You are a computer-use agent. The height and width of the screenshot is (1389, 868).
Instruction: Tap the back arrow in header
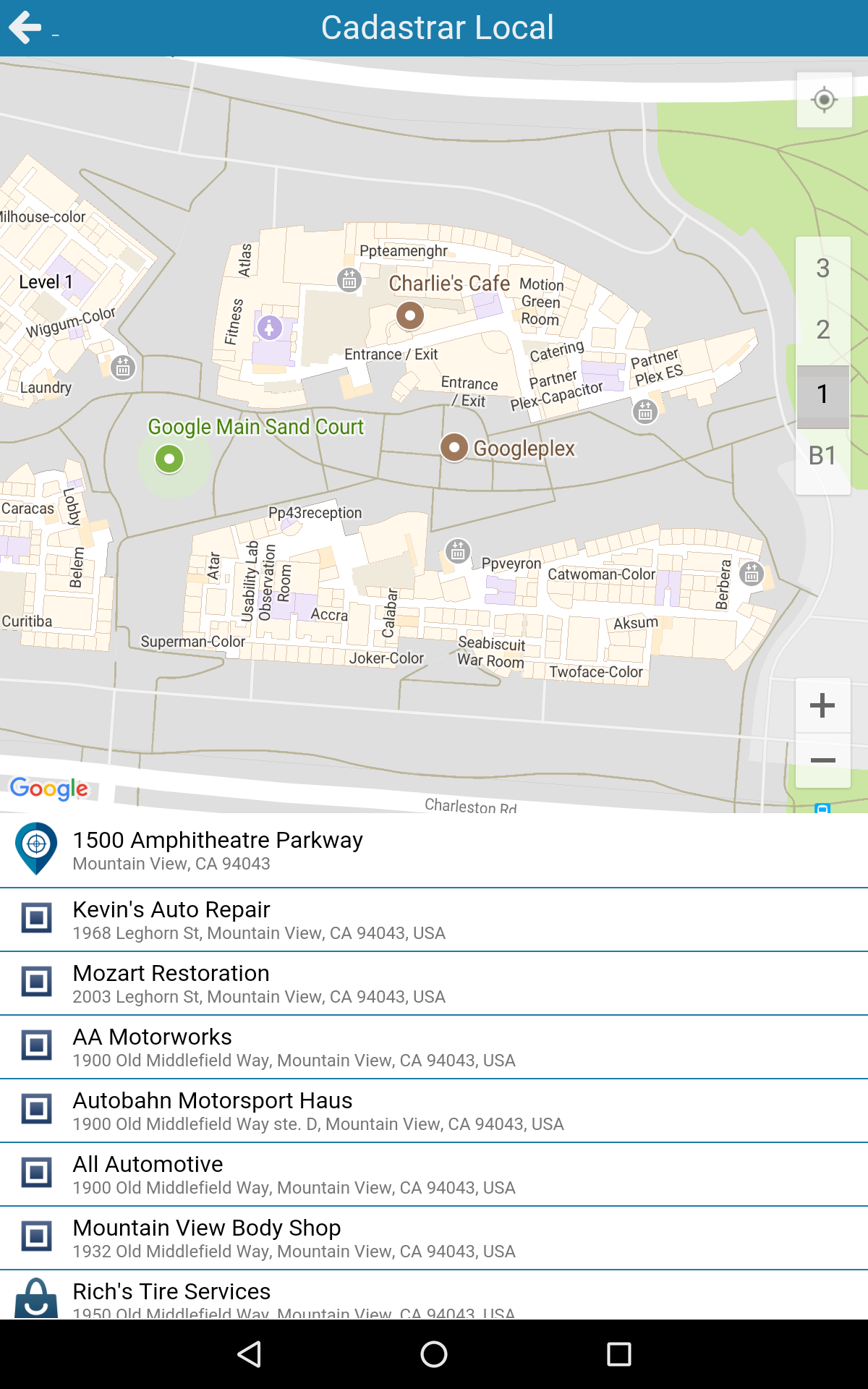click(x=25, y=27)
